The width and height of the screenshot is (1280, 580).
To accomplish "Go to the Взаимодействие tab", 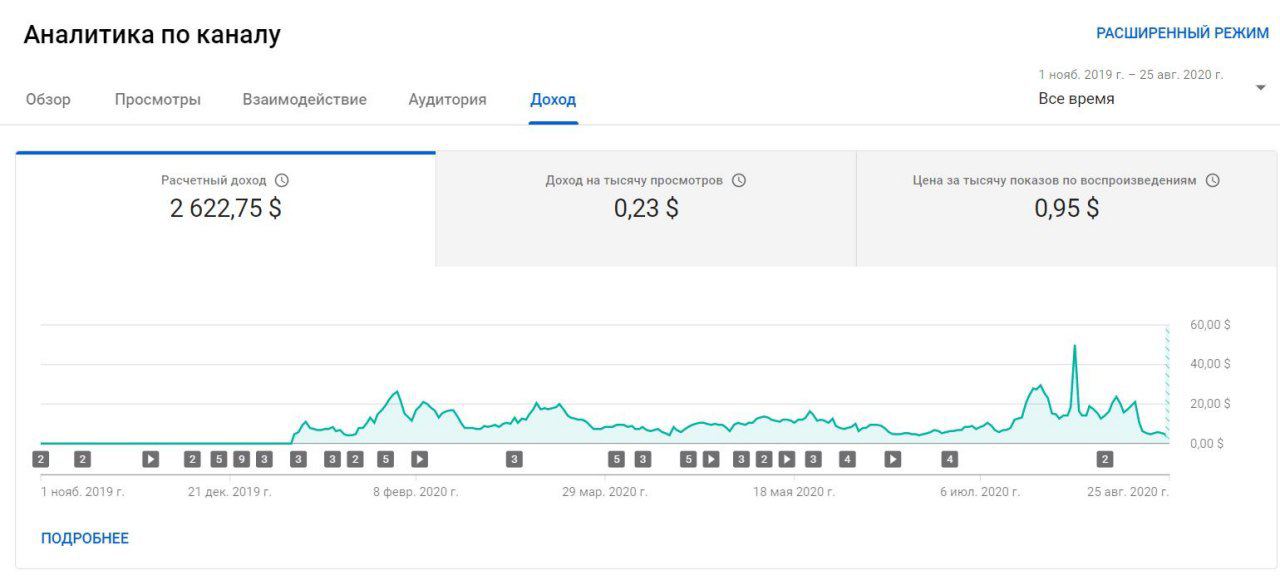I will [x=304, y=100].
